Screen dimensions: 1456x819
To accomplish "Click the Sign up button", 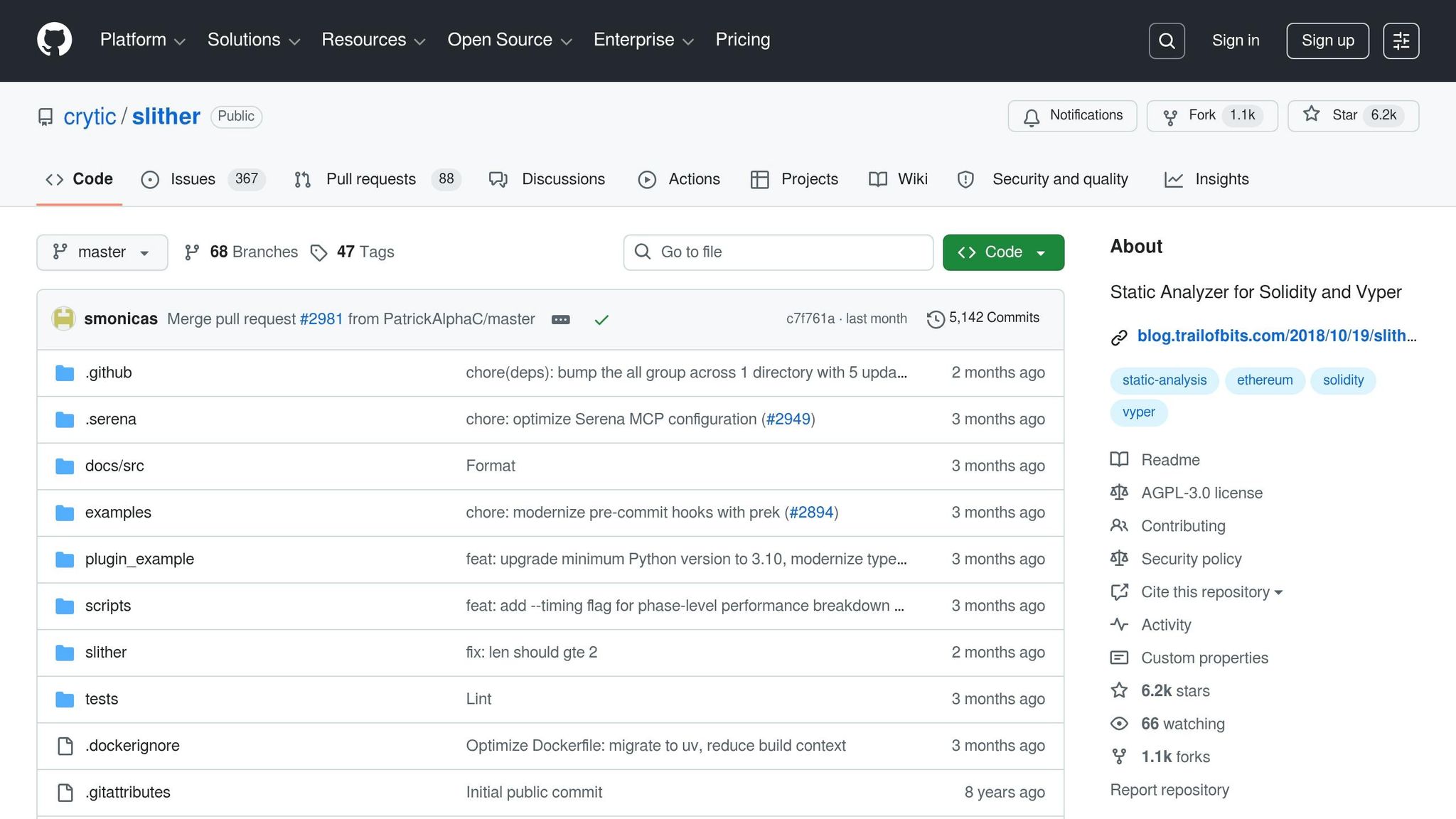I will (1327, 41).
